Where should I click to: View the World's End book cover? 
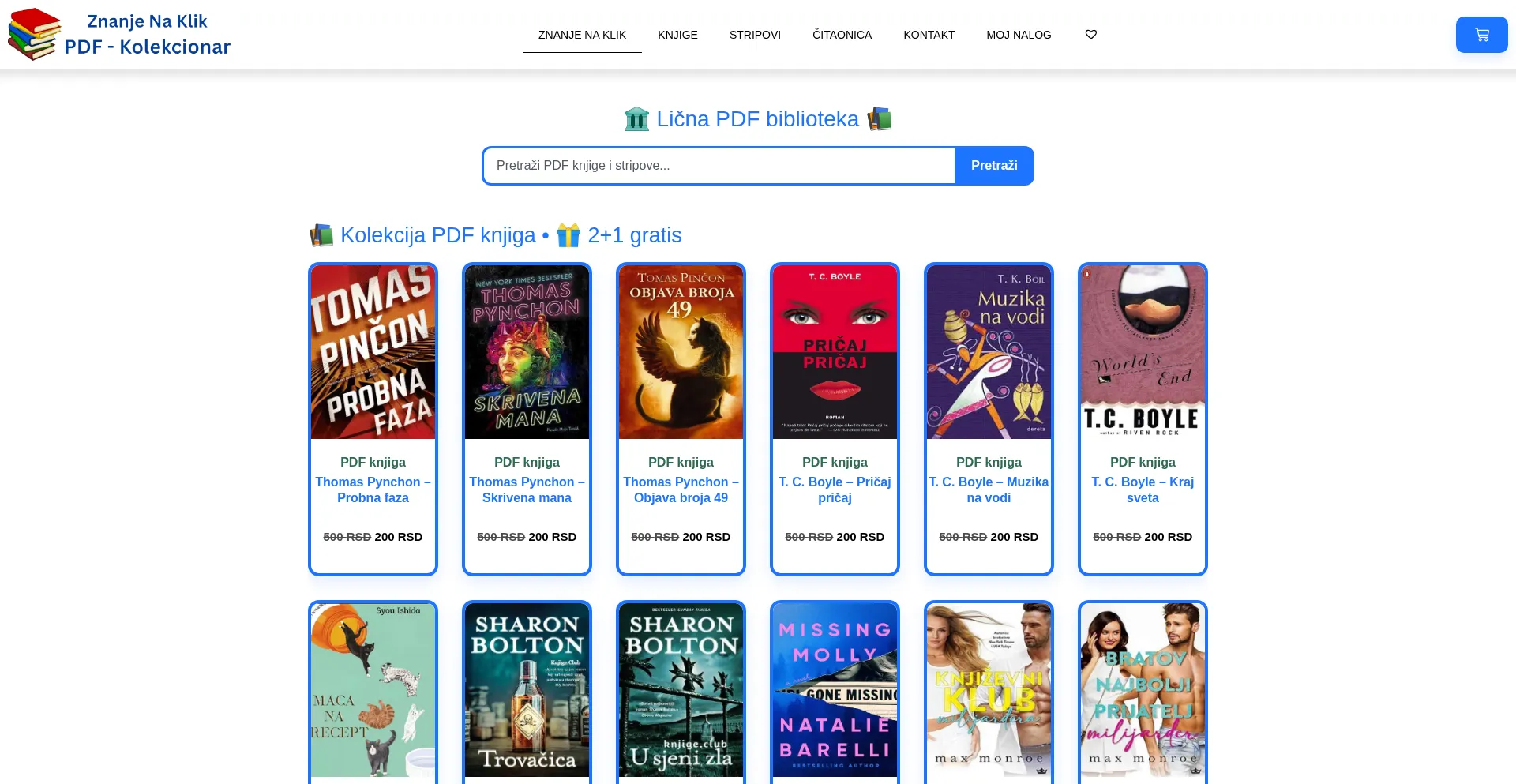pos(1143,352)
